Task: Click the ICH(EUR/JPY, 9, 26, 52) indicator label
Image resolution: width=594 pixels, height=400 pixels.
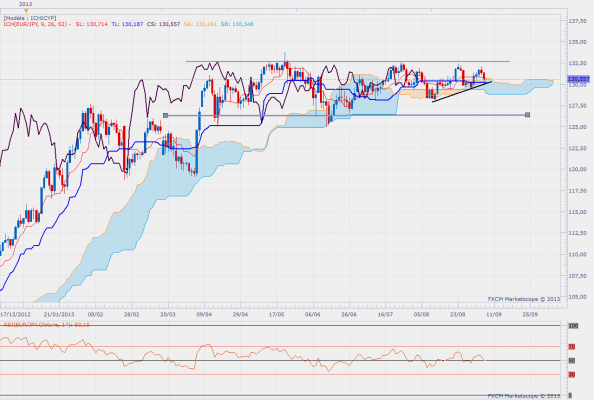Action: click(x=37, y=24)
